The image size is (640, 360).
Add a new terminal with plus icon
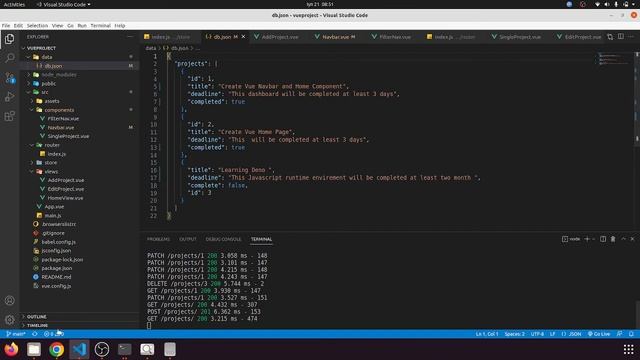click(x=587, y=239)
